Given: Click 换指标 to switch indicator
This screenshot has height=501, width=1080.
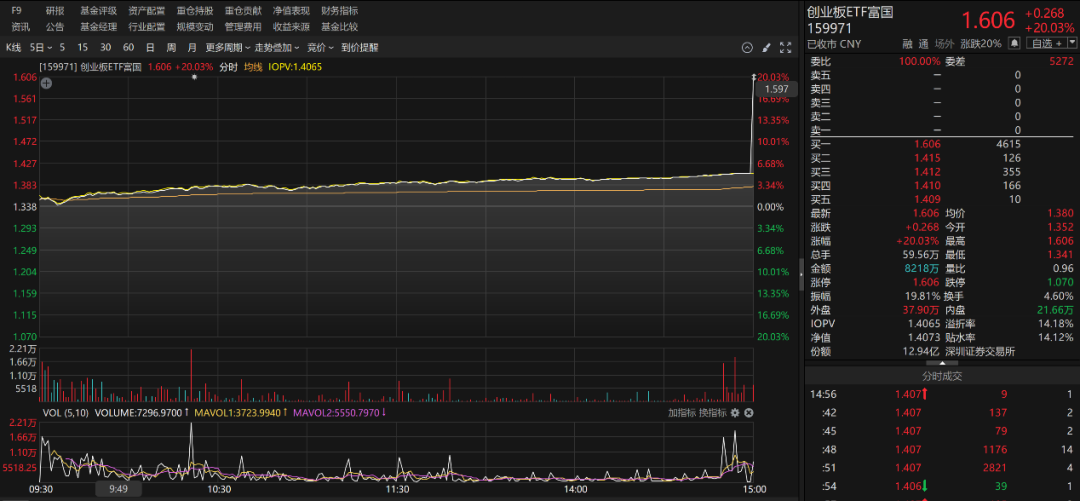Looking at the screenshot, I should coord(712,413).
